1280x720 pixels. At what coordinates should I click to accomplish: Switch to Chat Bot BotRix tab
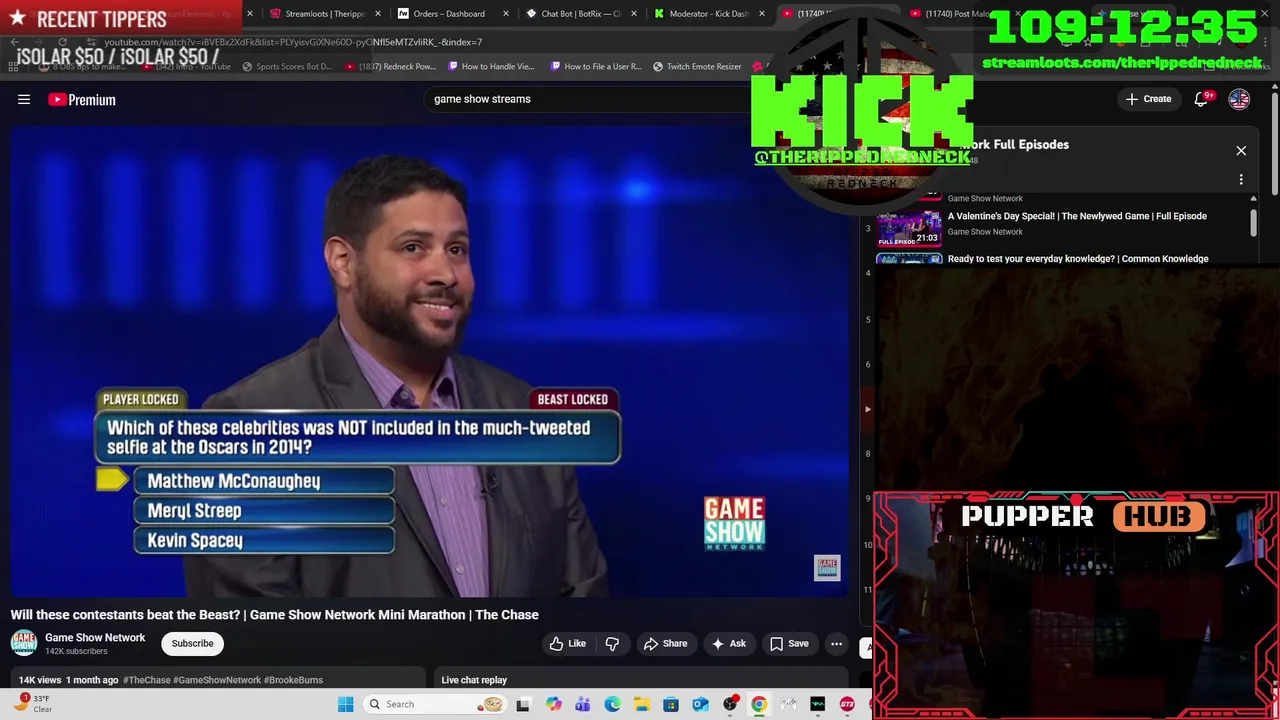click(575, 14)
